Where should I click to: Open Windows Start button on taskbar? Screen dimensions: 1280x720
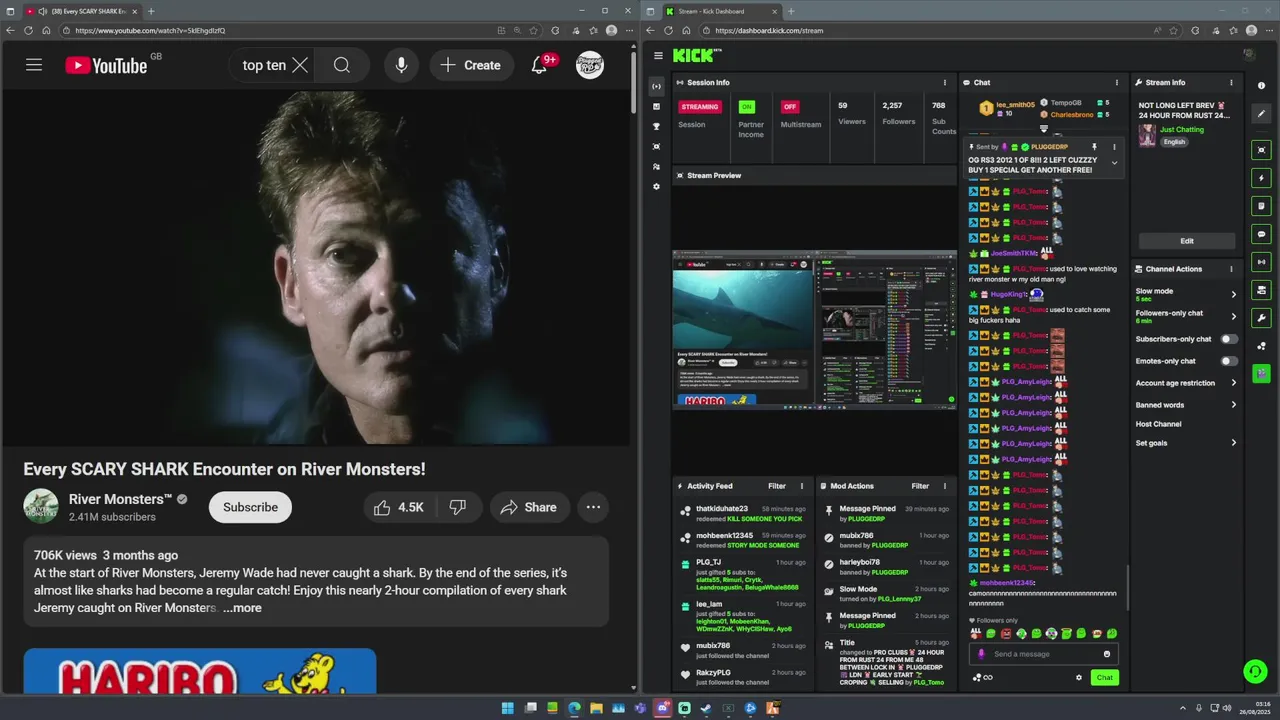pos(507,708)
